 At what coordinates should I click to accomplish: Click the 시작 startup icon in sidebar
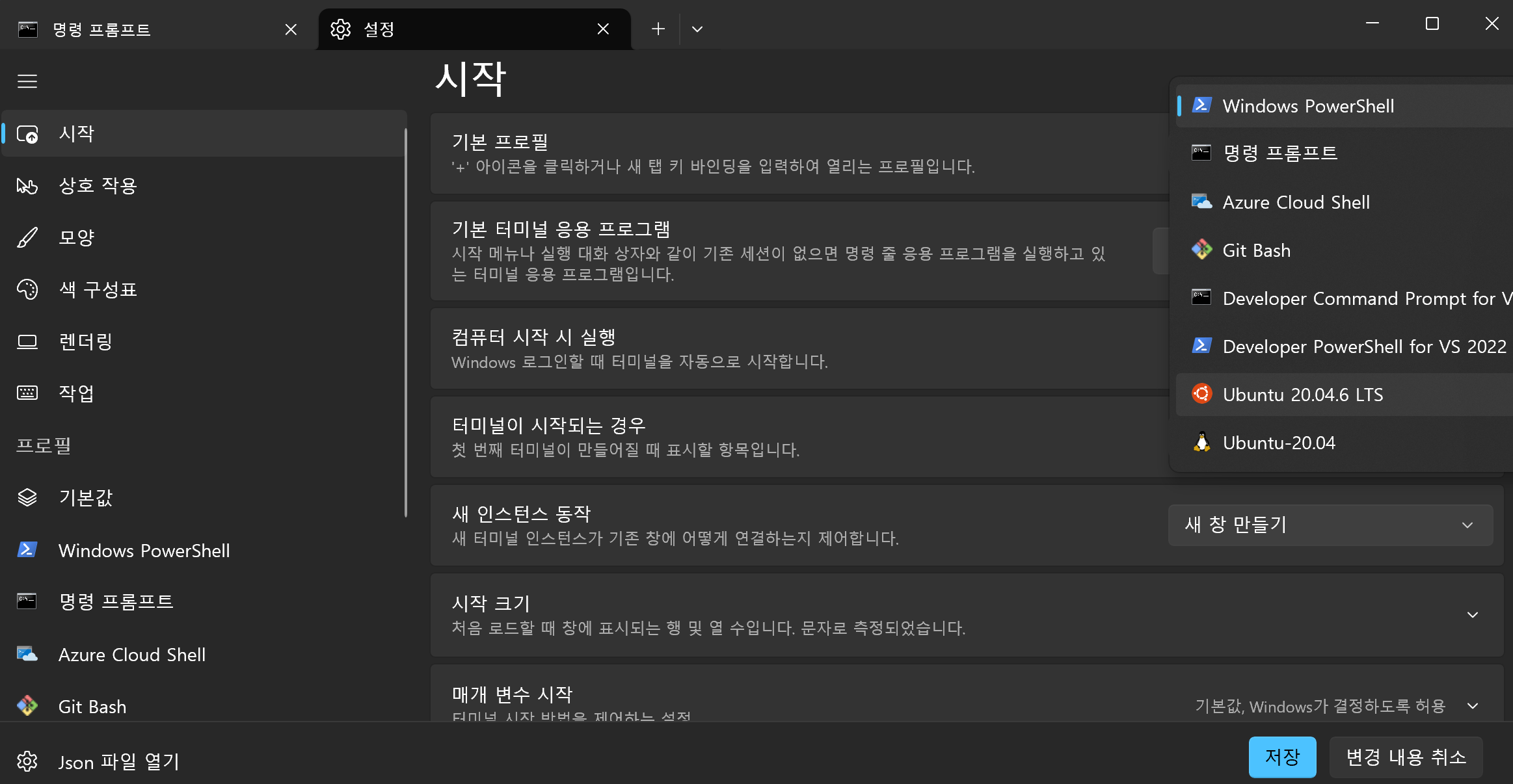pos(27,134)
